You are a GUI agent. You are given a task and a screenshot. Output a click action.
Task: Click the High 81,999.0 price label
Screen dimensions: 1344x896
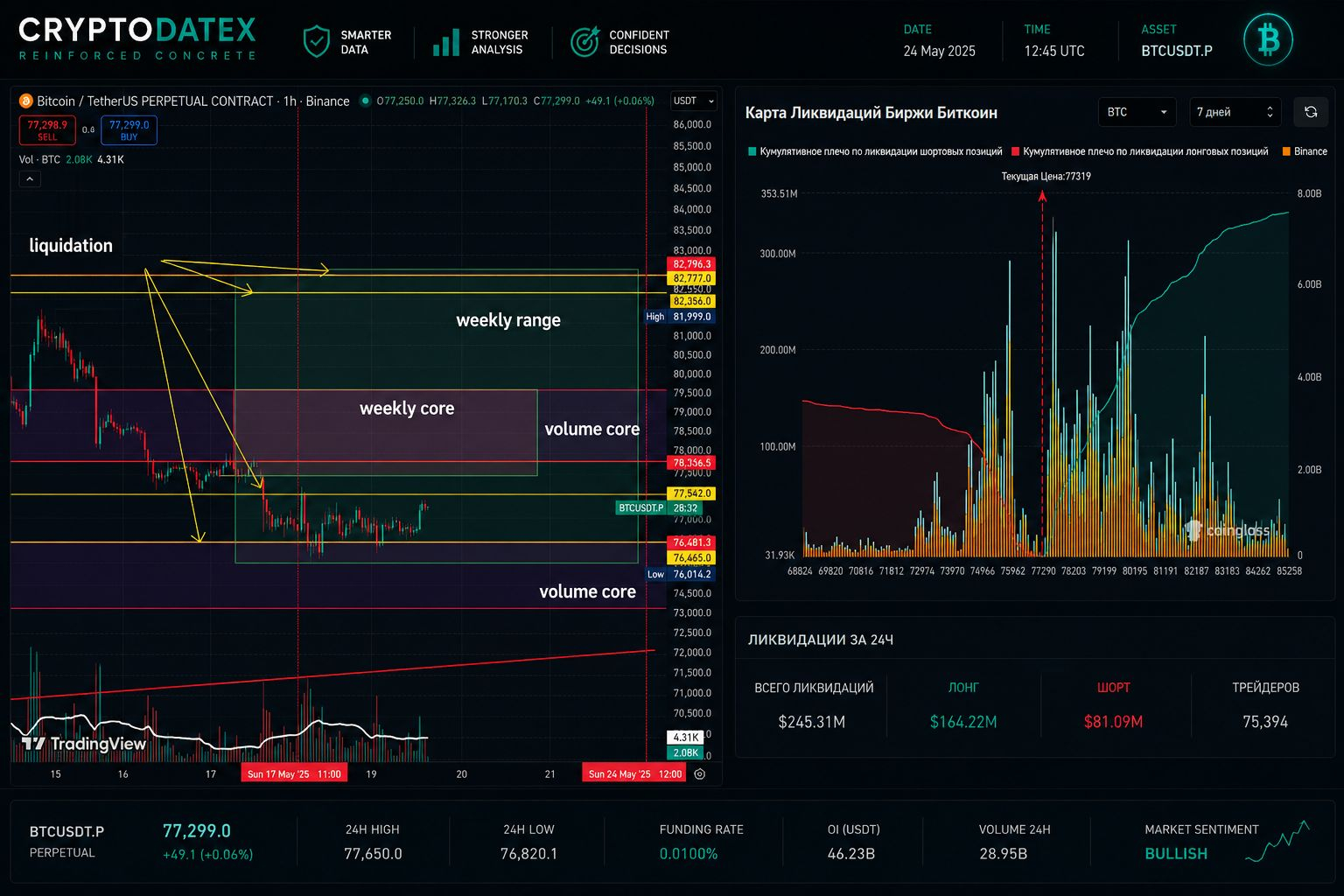pos(680,317)
